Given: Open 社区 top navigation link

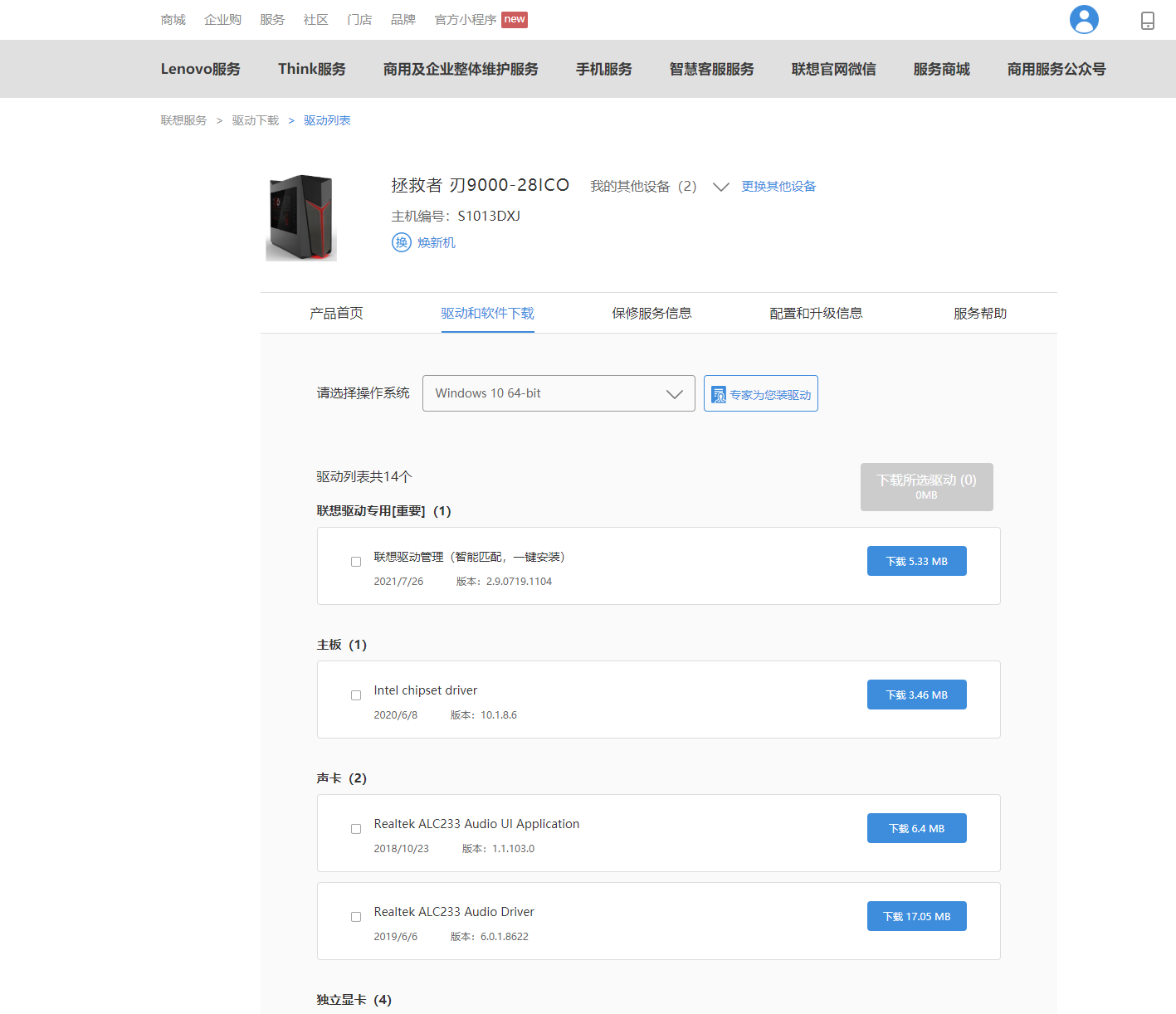Looking at the screenshot, I should (x=315, y=19).
